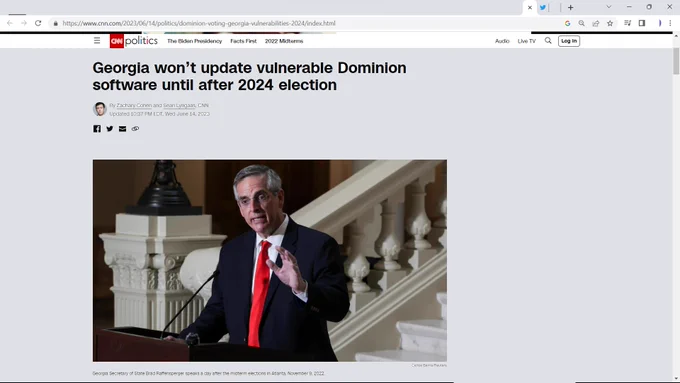Open the politics section link
The width and height of the screenshot is (680, 383).
click(141, 41)
